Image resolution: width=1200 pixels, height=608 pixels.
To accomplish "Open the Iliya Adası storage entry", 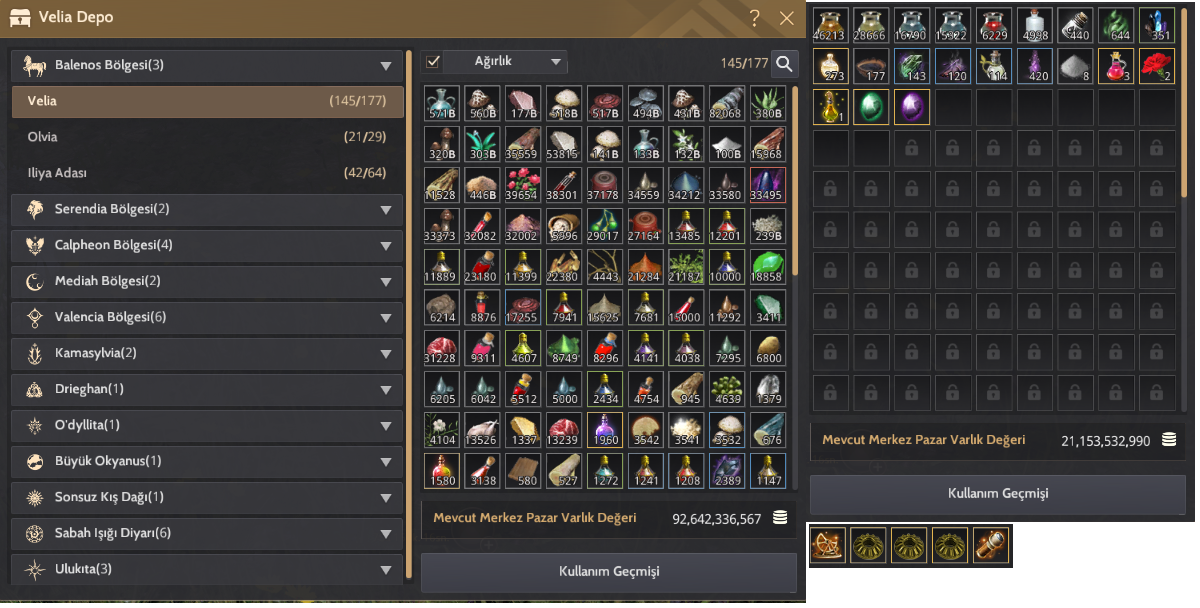I will [207, 173].
